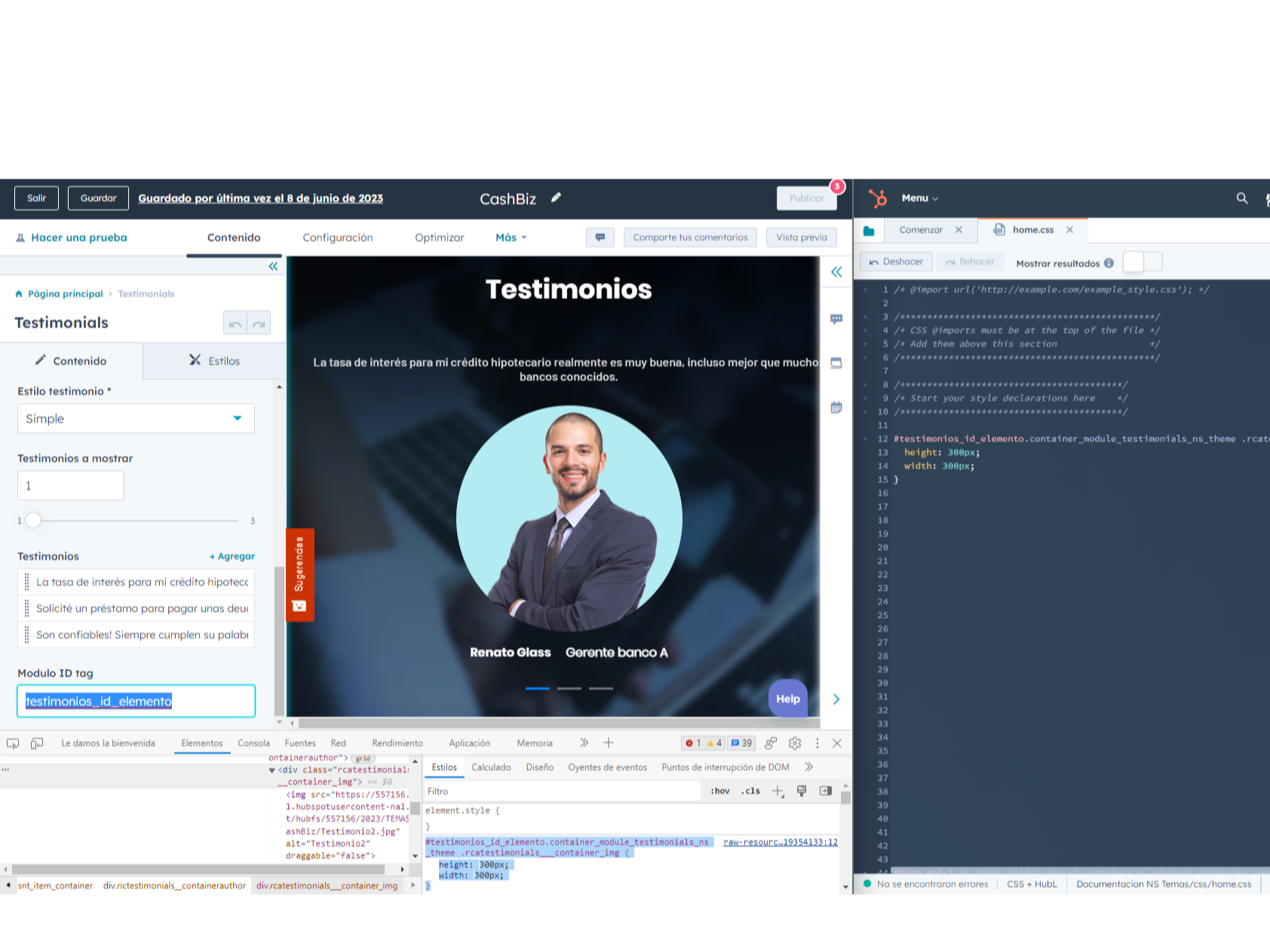Click the Guardar button

pos(98,198)
